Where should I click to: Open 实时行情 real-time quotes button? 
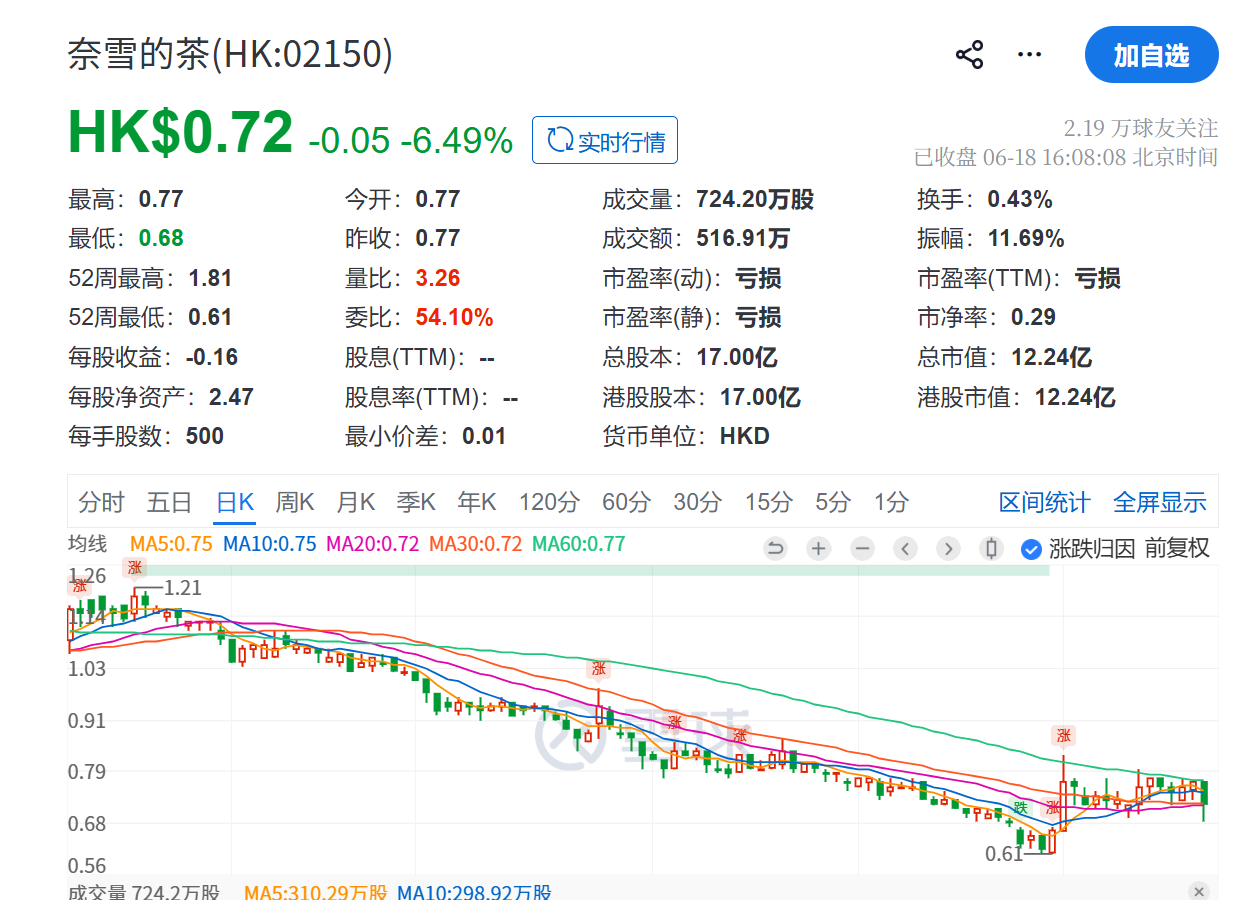pos(605,140)
